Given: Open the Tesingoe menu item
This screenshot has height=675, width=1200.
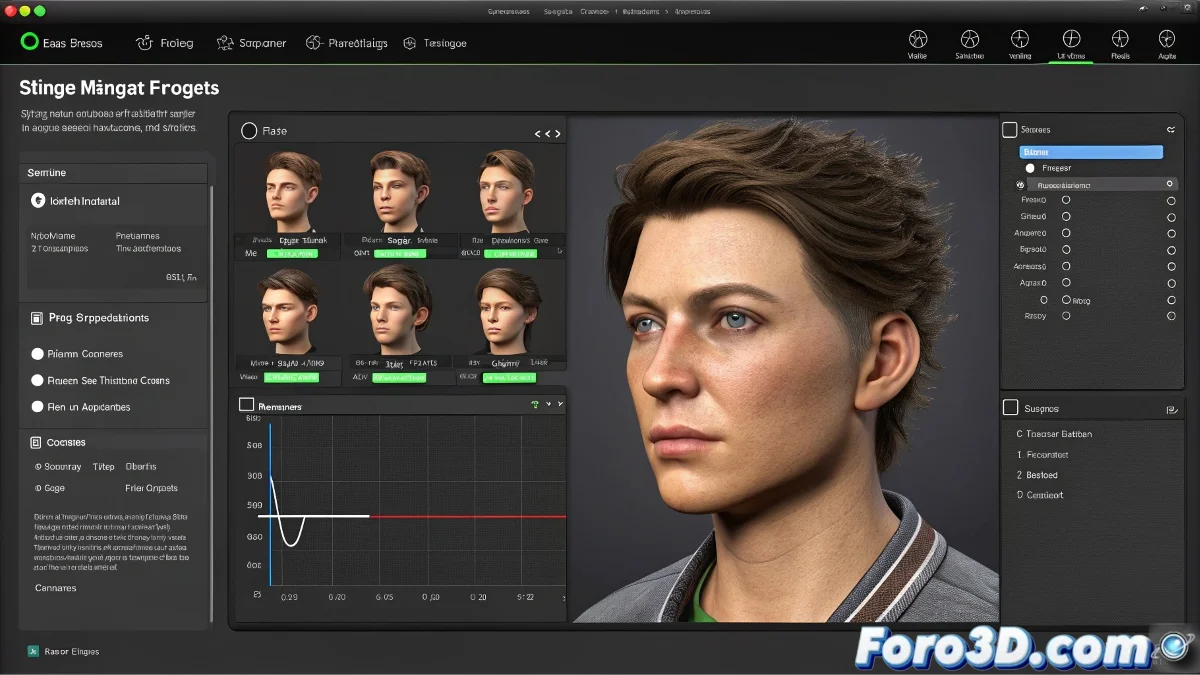Looking at the screenshot, I should 445,43.
